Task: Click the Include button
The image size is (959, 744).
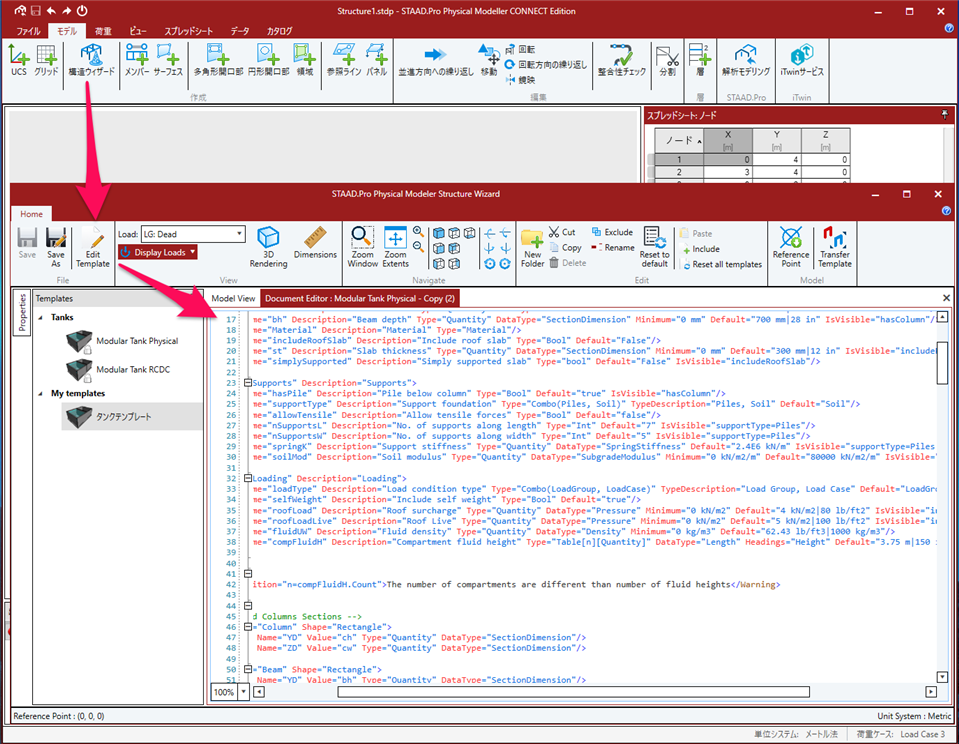Action: point(701,249)
